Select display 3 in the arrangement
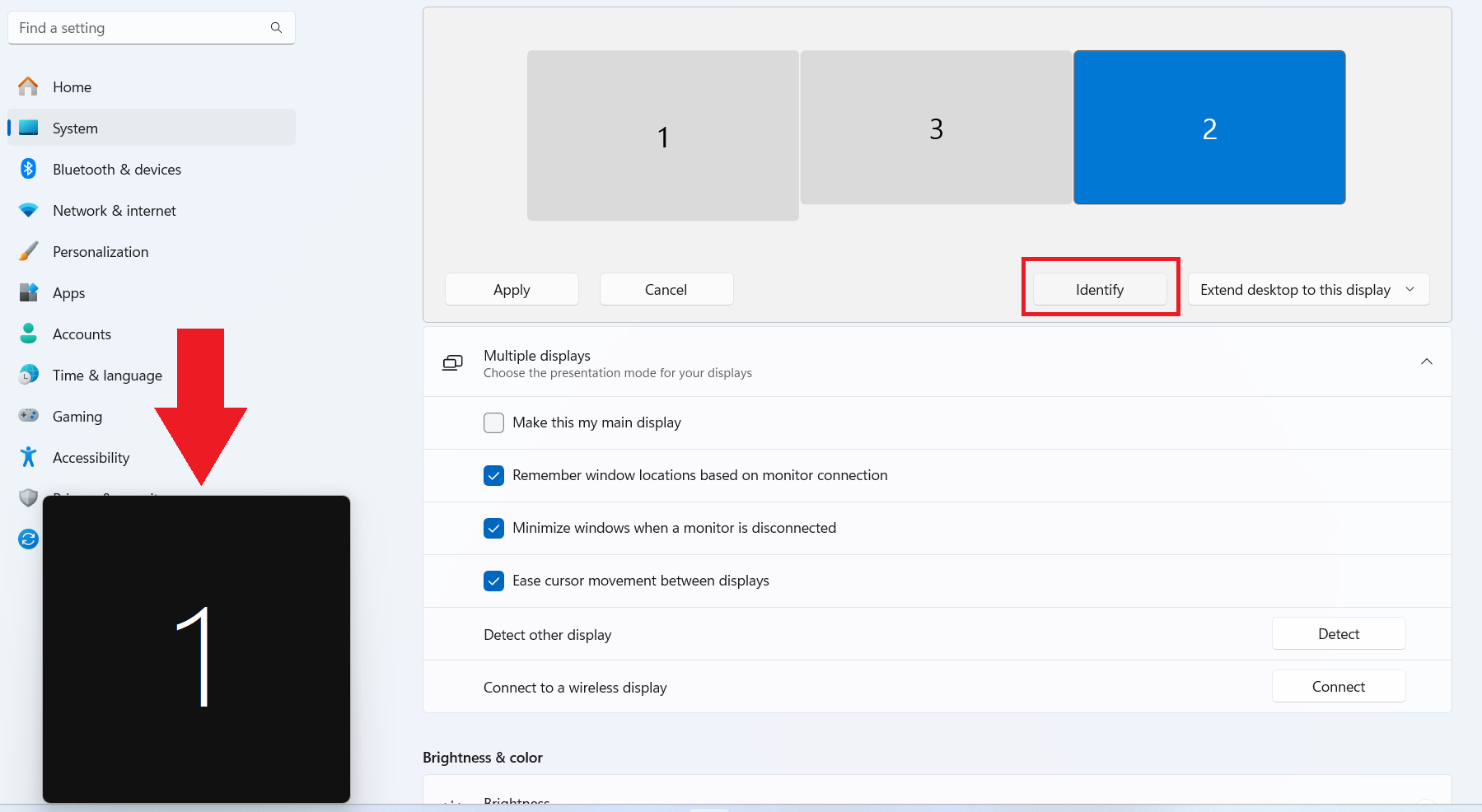 point(935,128)
